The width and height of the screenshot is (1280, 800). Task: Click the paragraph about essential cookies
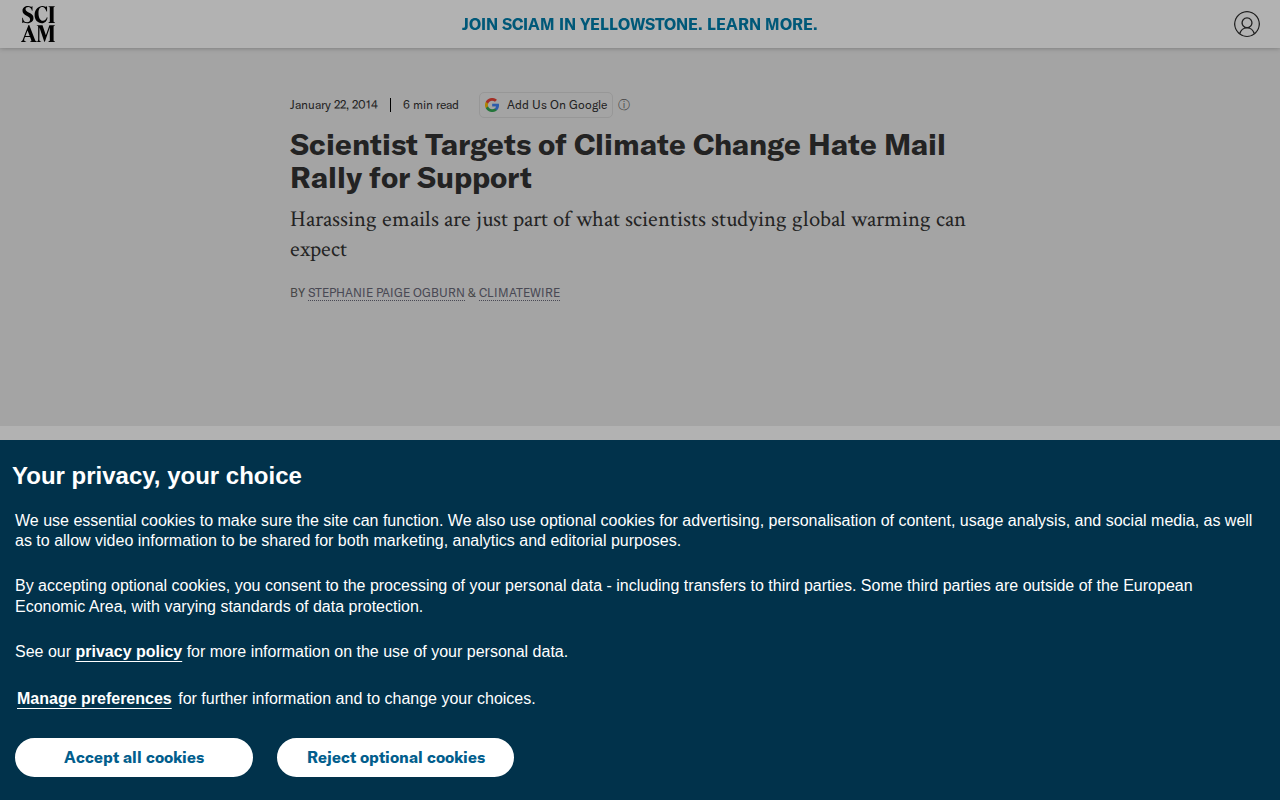[x=633, y=531]
